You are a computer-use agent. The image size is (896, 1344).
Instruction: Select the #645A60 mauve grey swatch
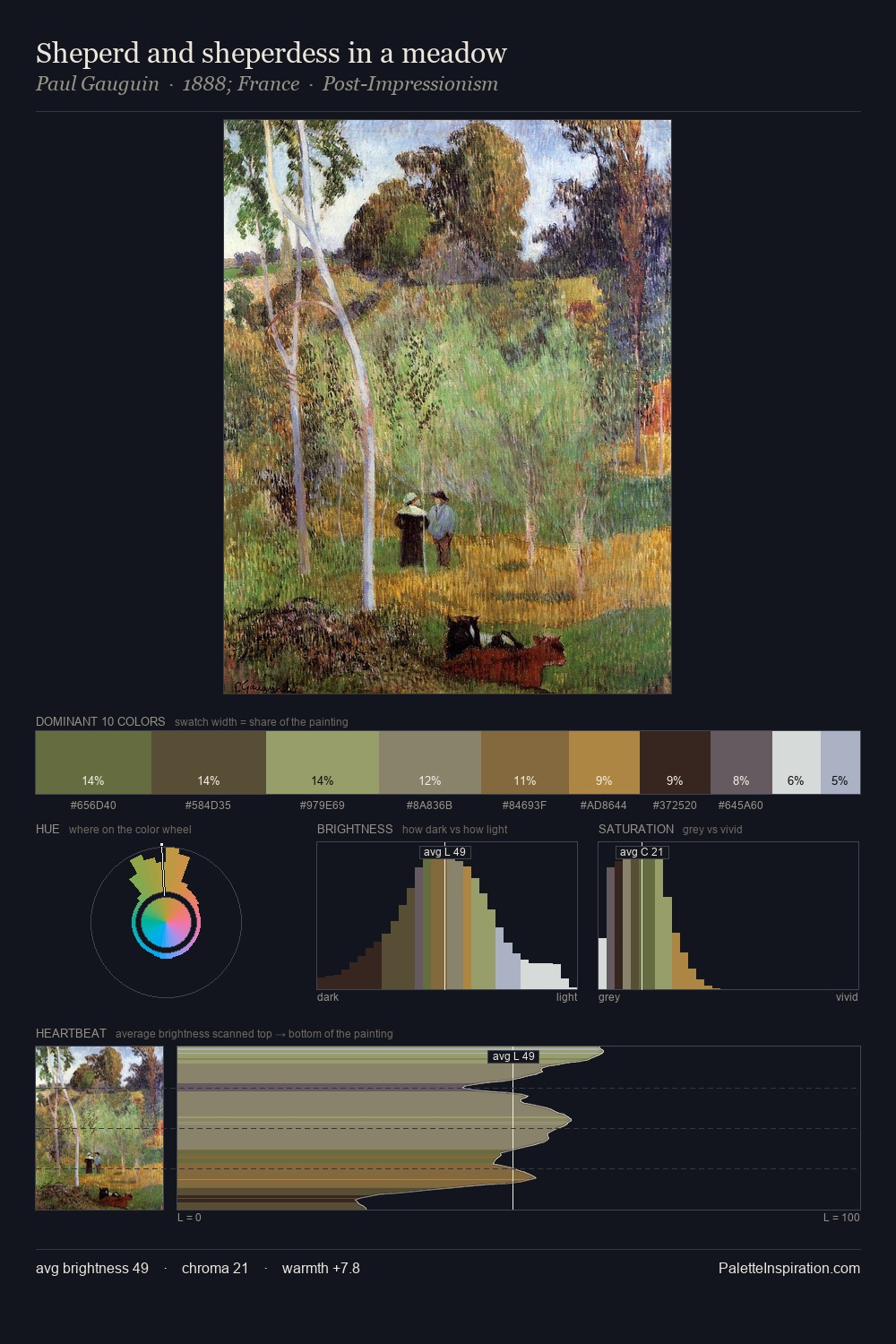click(x=741, y=762)
